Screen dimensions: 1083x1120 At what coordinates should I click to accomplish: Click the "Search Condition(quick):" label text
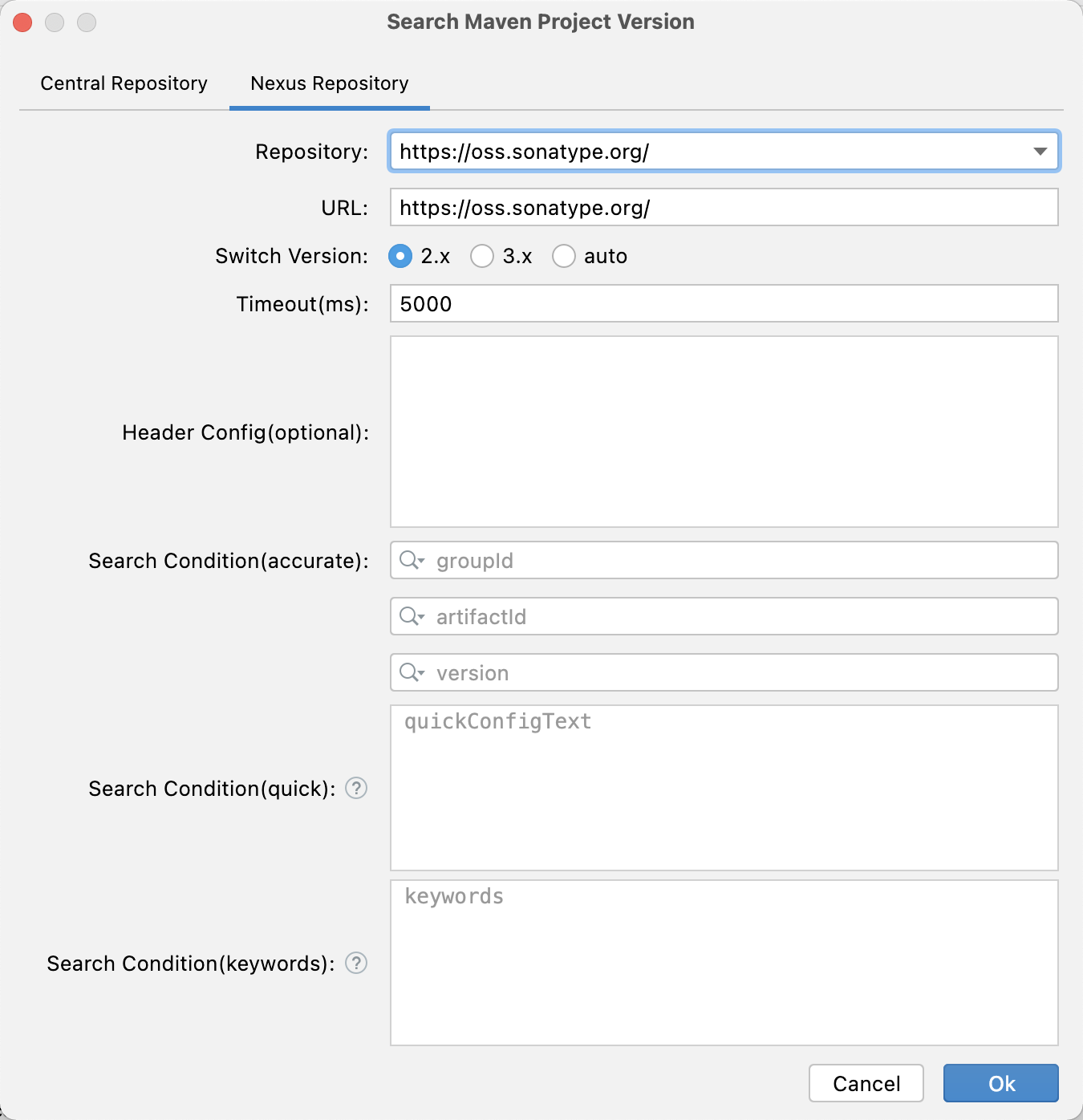pos(212,789)
